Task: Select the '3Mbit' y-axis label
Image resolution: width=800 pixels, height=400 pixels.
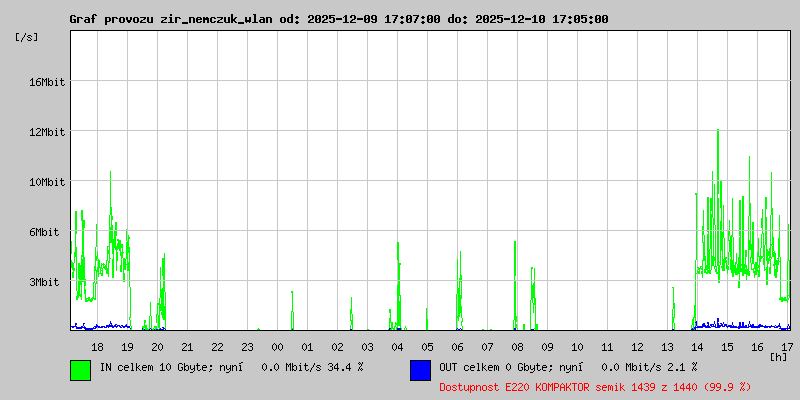Action: tap(44, 282)
